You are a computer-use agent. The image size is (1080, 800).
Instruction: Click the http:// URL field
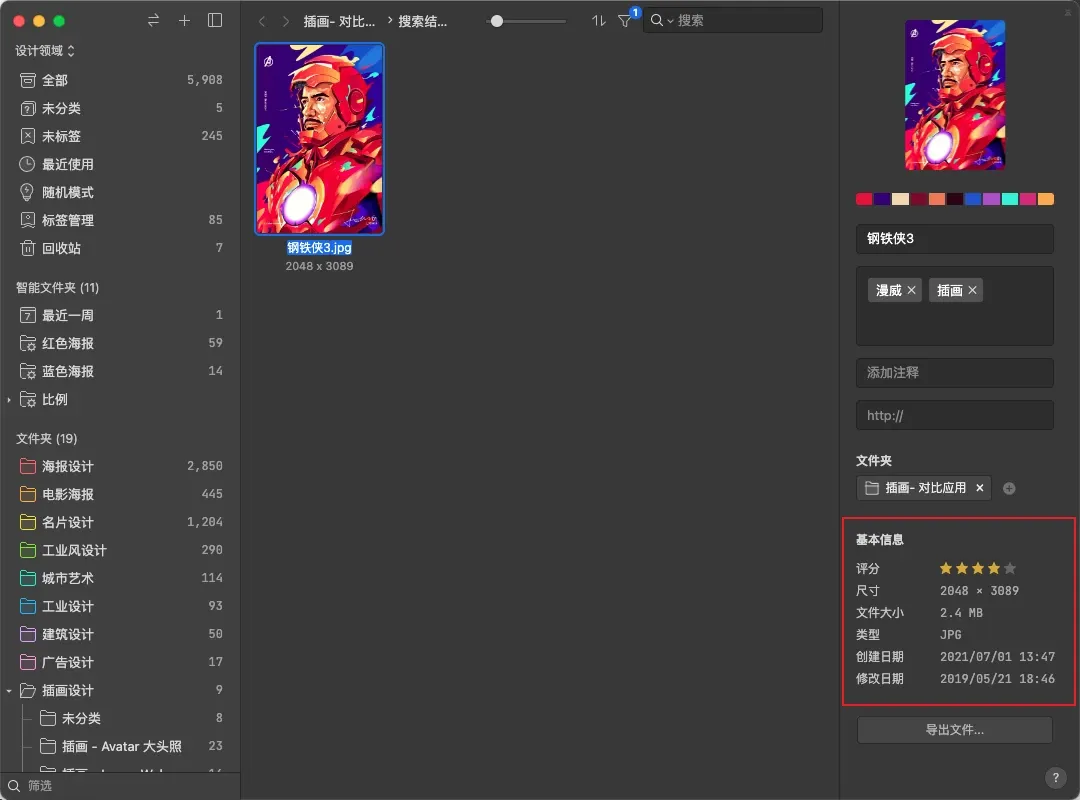click(x=955, y=416)
